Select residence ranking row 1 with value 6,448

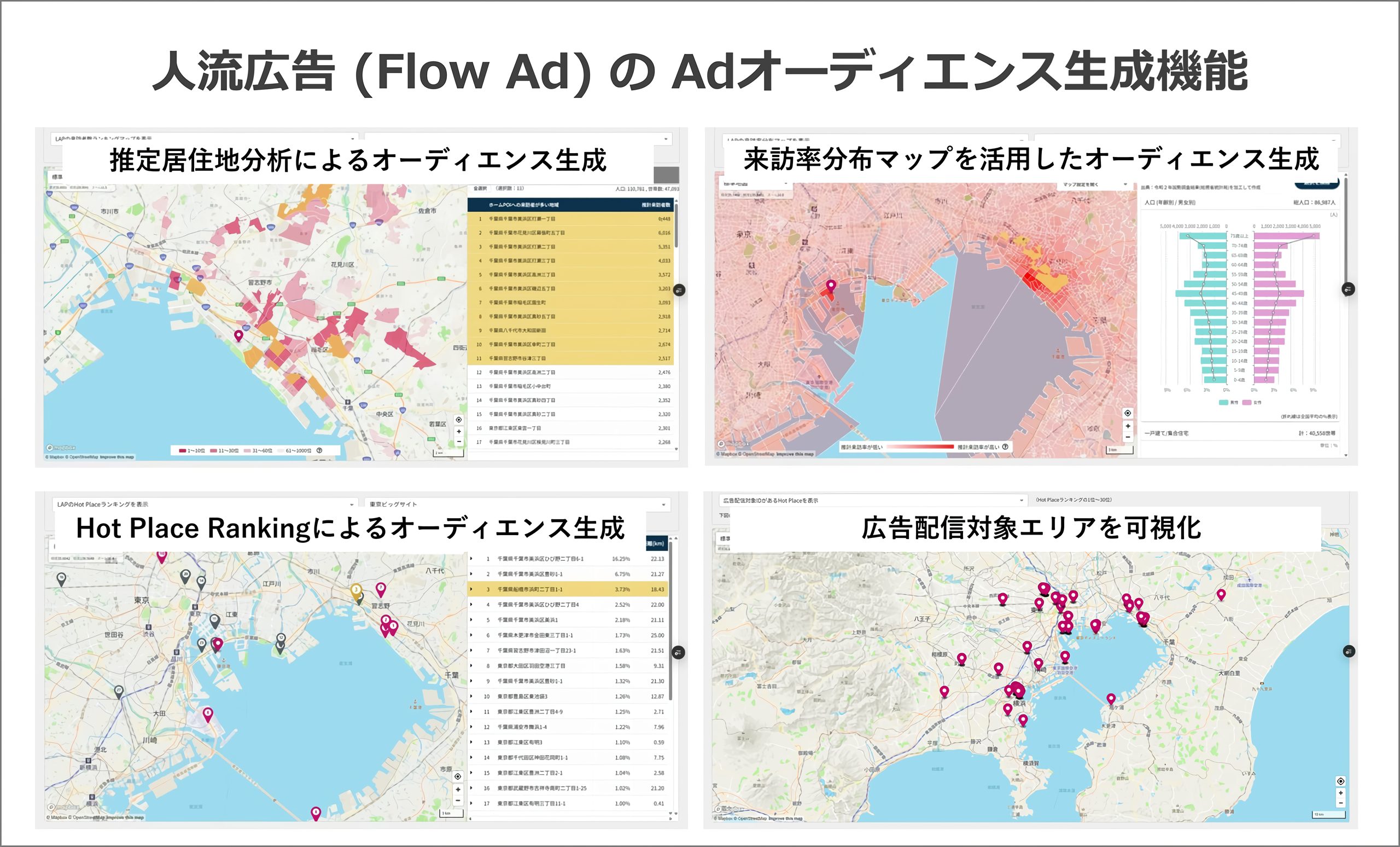pyautogui.click(x=570, y=219)
